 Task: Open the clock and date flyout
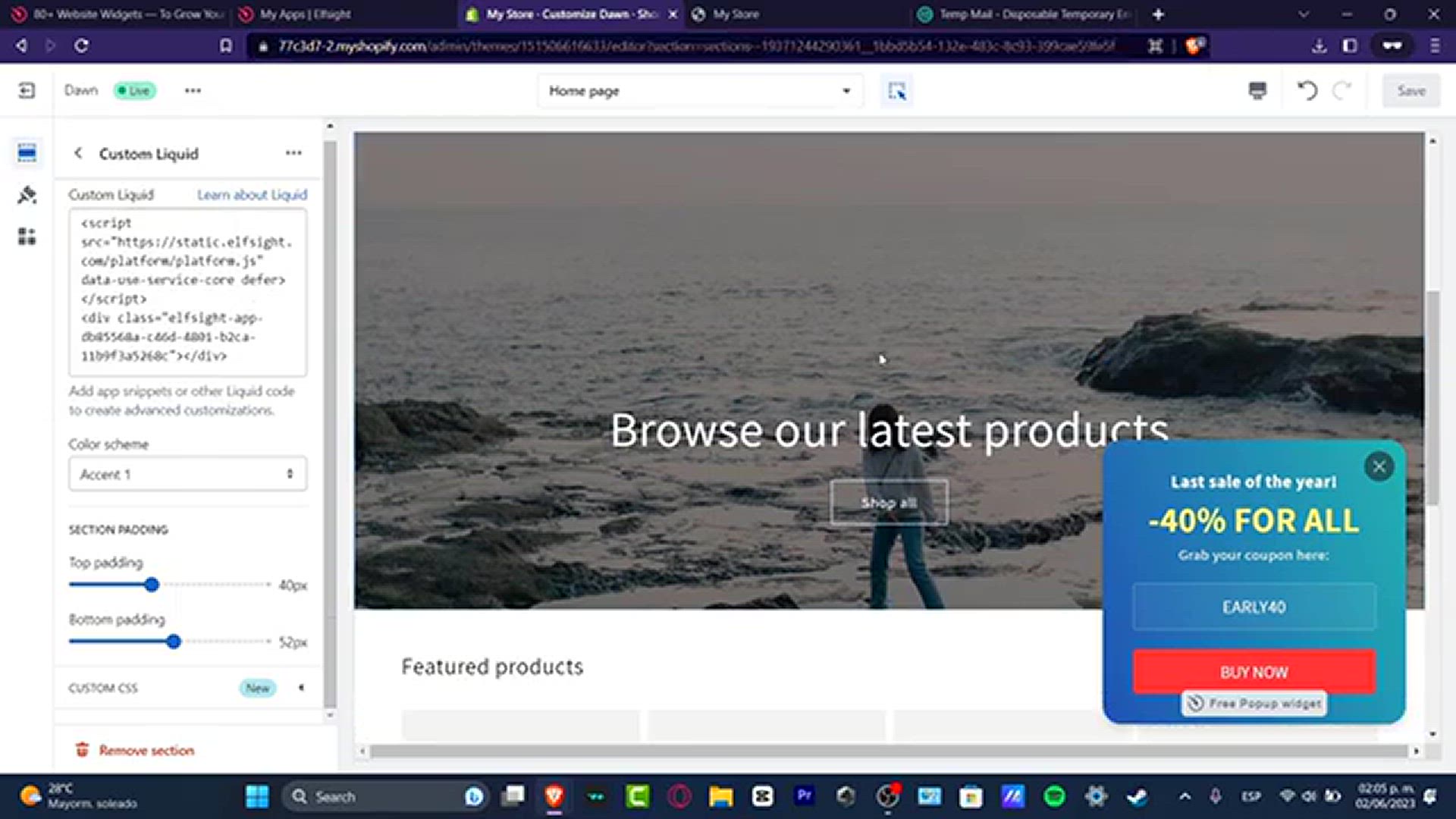click(1385, 796)
